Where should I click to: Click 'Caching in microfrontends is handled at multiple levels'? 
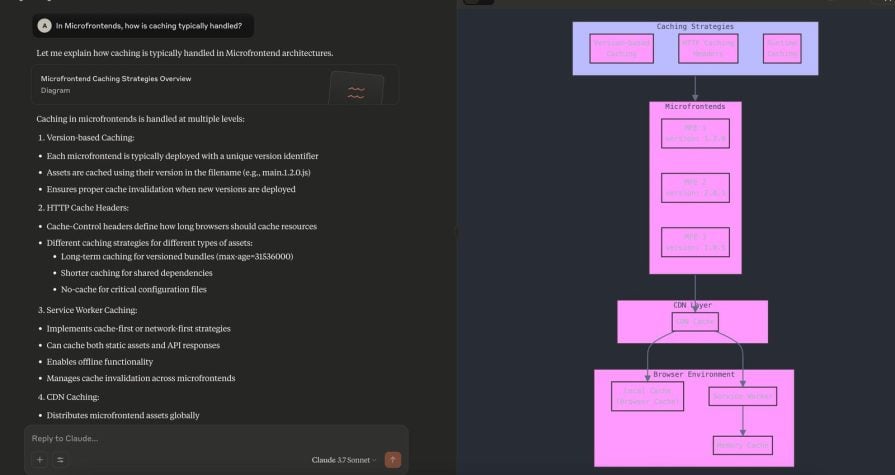140,119
